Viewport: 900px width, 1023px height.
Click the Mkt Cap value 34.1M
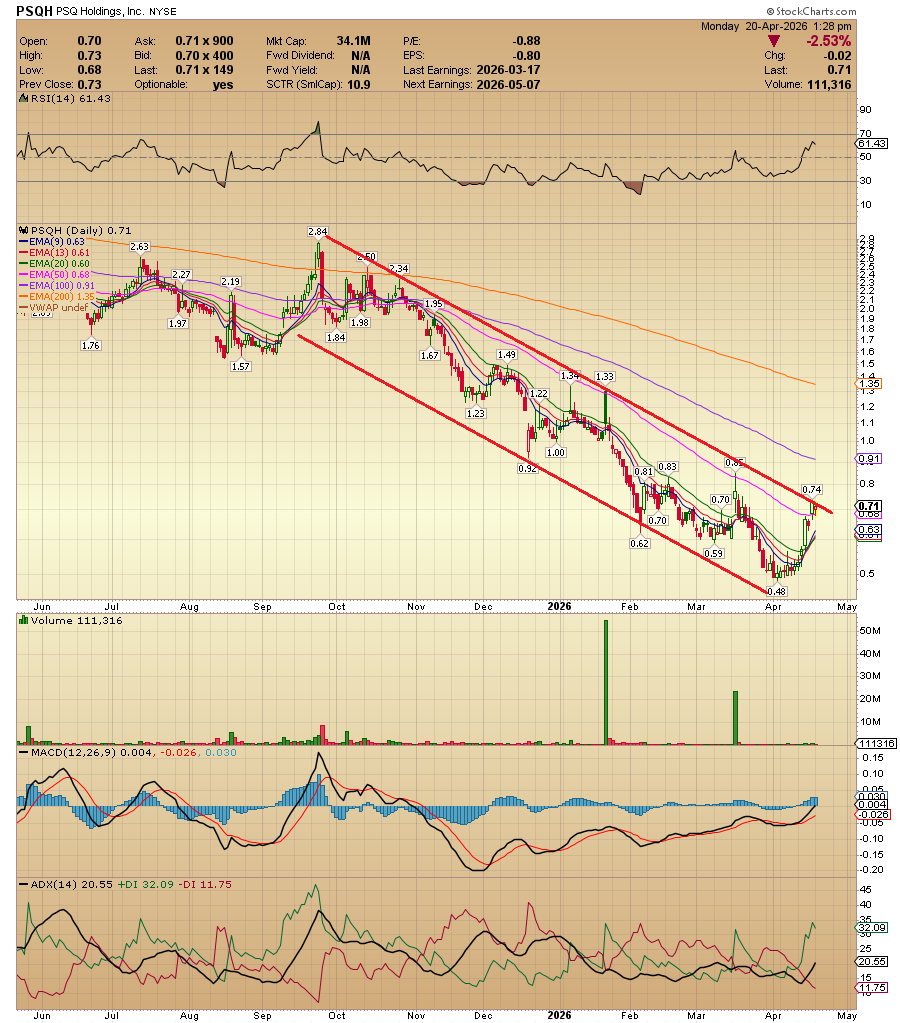(x=353, y=41)
